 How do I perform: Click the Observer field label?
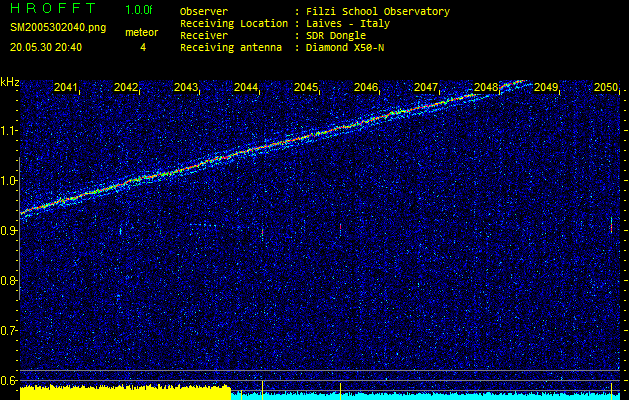(x=204, y=12)
